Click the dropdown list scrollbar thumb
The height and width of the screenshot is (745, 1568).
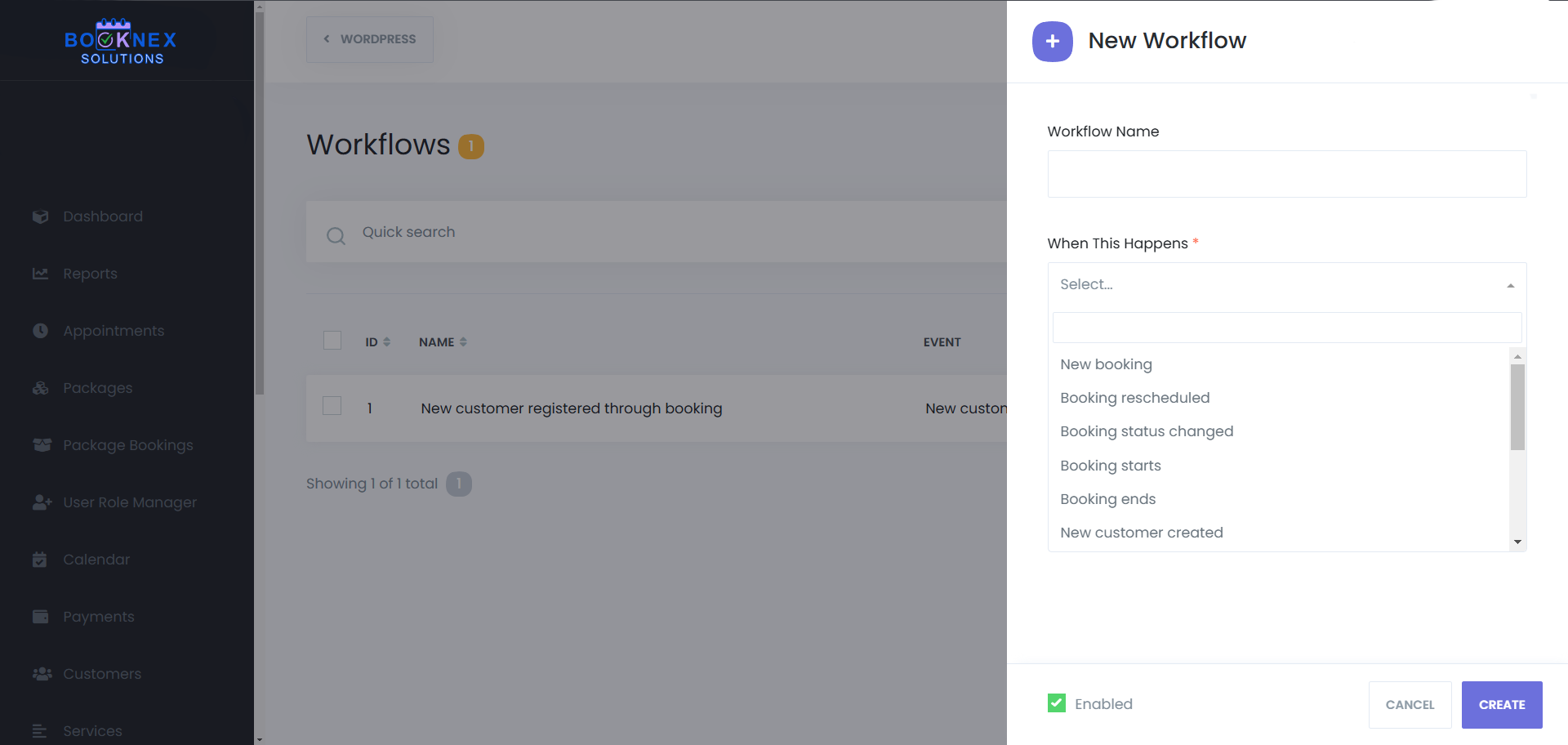[x=1517, y=407]
